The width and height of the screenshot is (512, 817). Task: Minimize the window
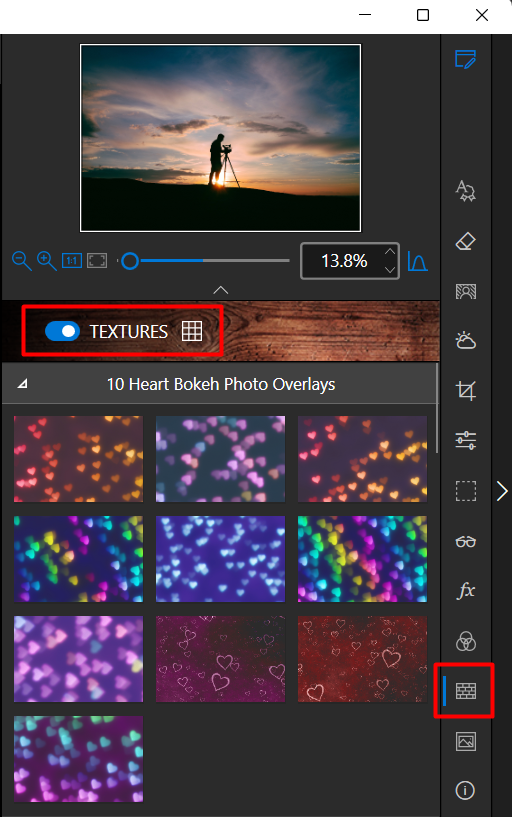(365, 15)
